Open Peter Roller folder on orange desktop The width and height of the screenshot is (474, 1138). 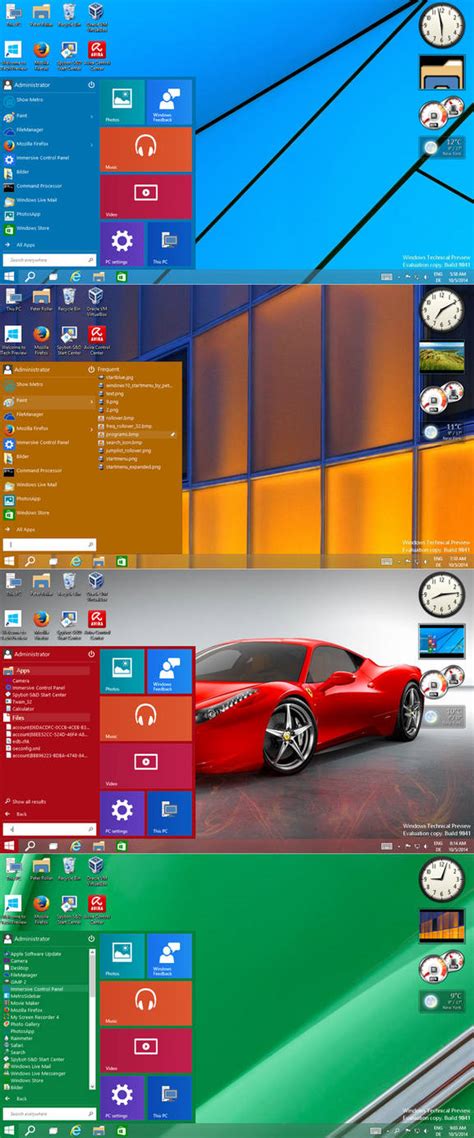pos(41,299)
